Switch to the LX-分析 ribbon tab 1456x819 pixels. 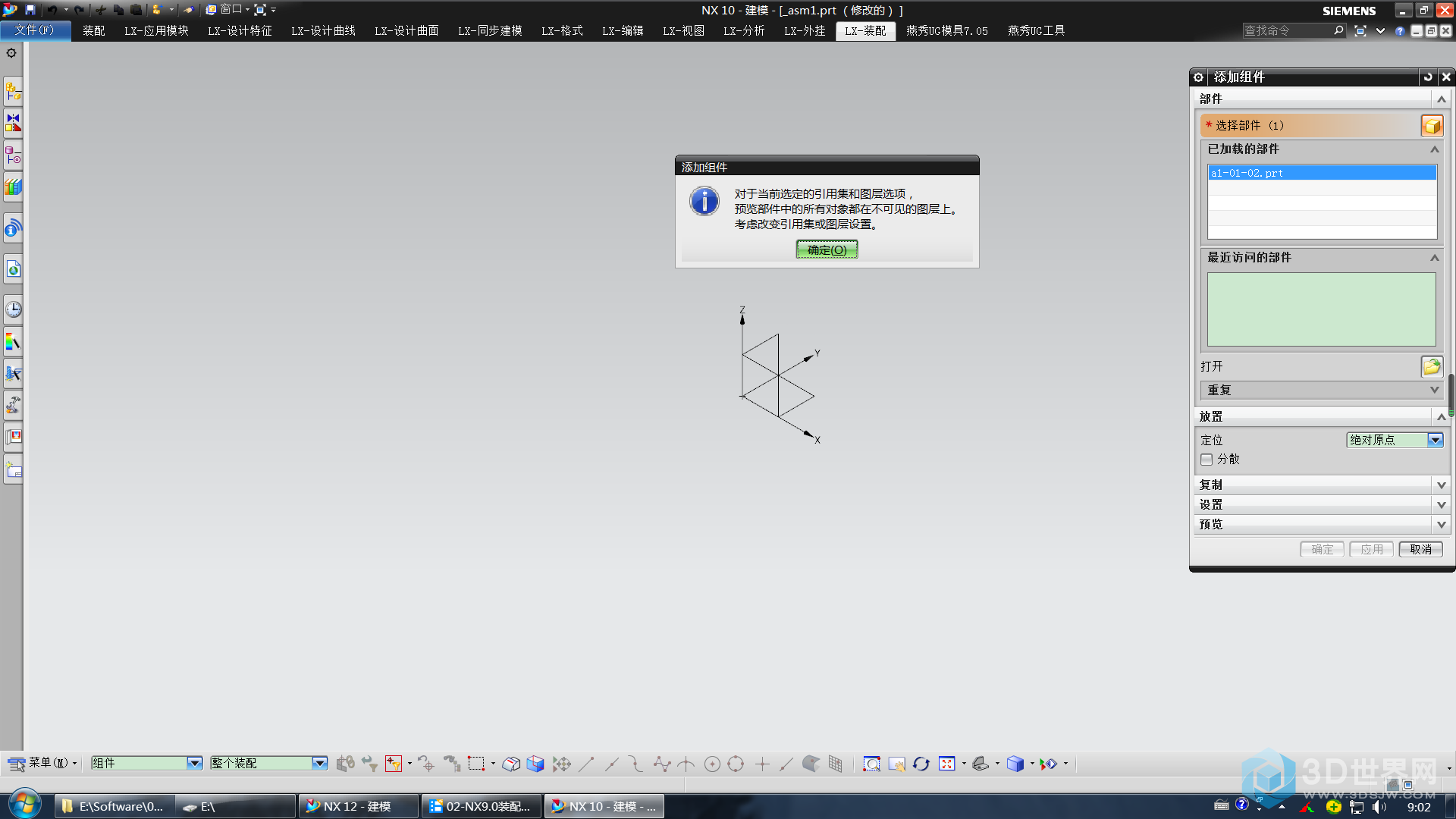point(743,31)
